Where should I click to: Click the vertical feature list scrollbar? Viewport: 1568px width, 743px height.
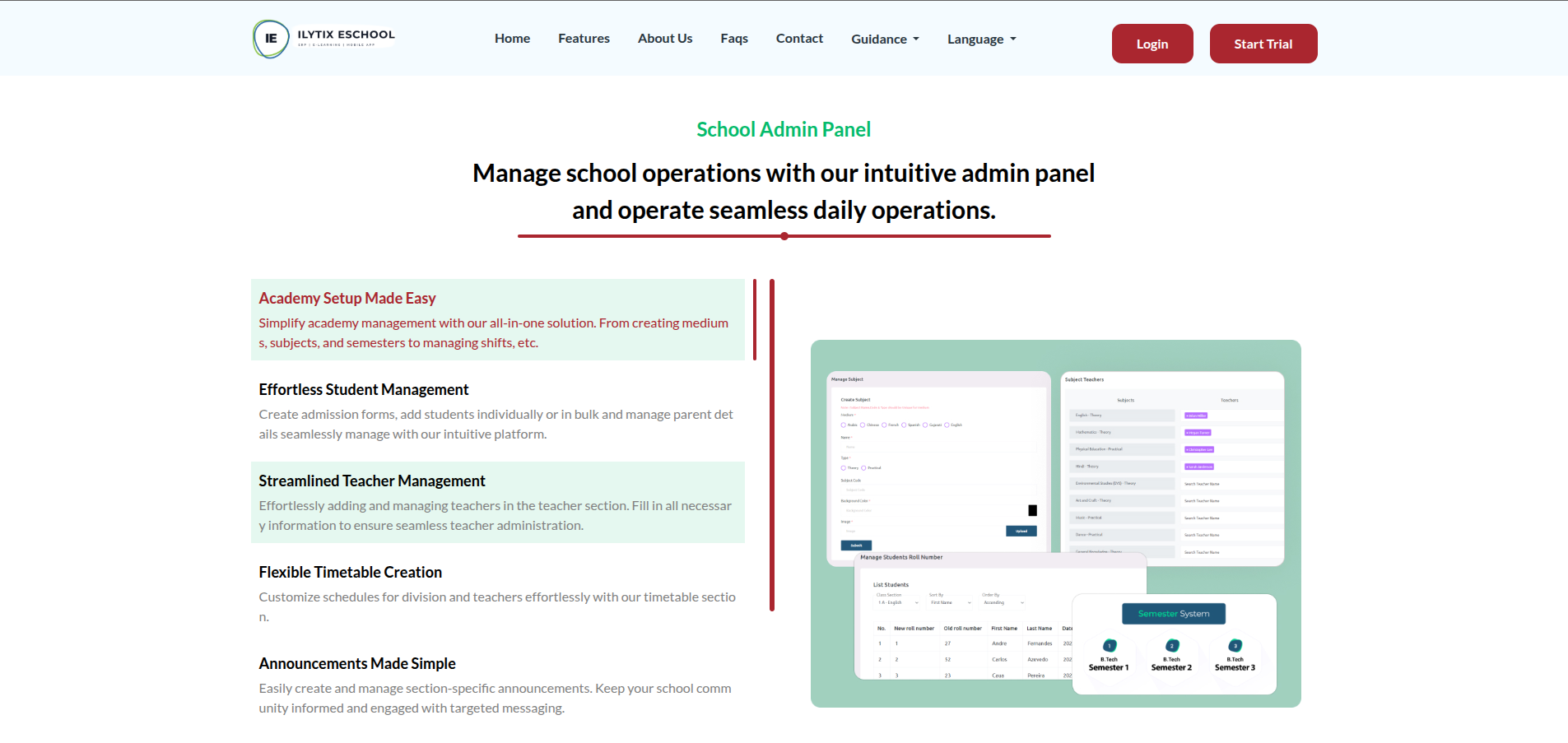(x=772, y=445)
